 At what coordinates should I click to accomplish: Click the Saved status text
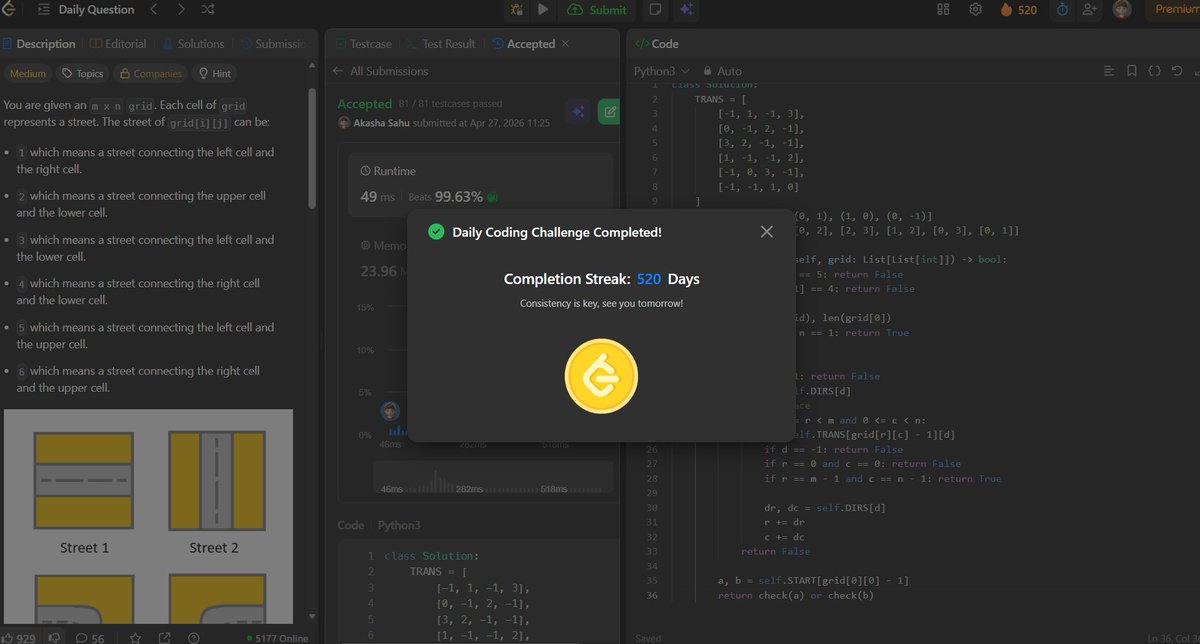coord(648,638)
